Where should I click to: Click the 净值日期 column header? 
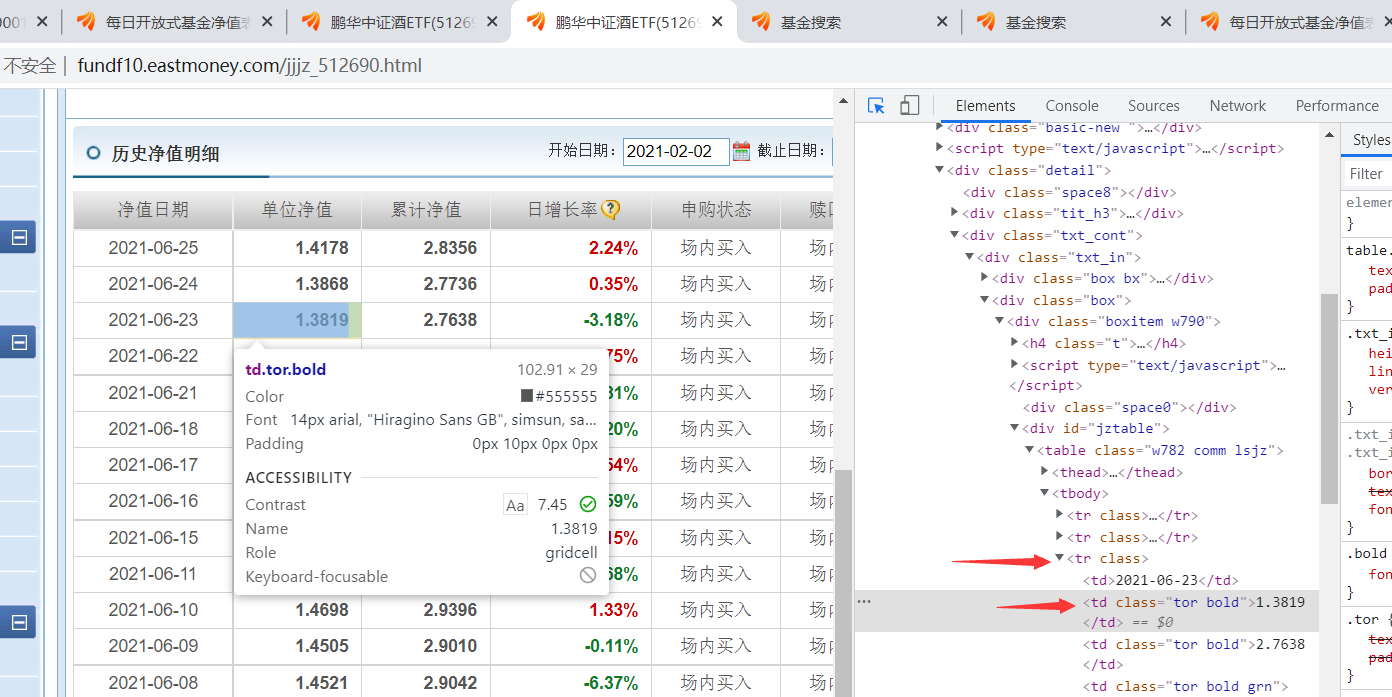153,210
